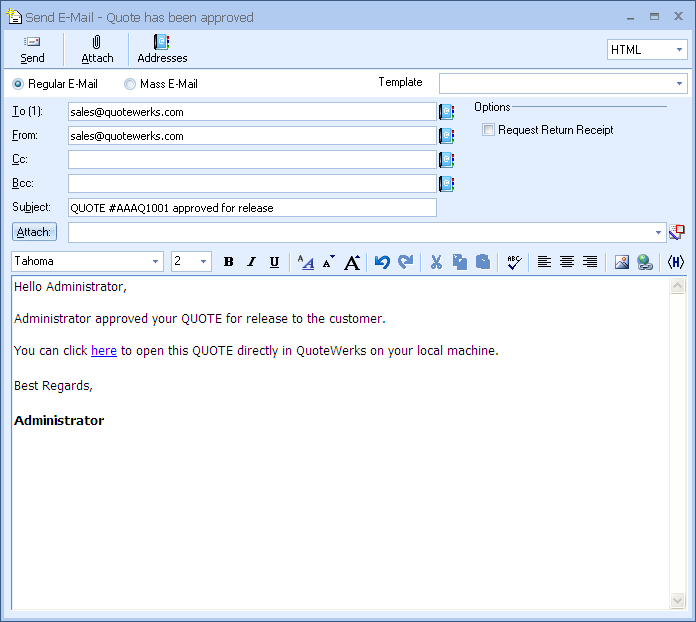Click the message body scrollbar down arrow

coord(678,601)
